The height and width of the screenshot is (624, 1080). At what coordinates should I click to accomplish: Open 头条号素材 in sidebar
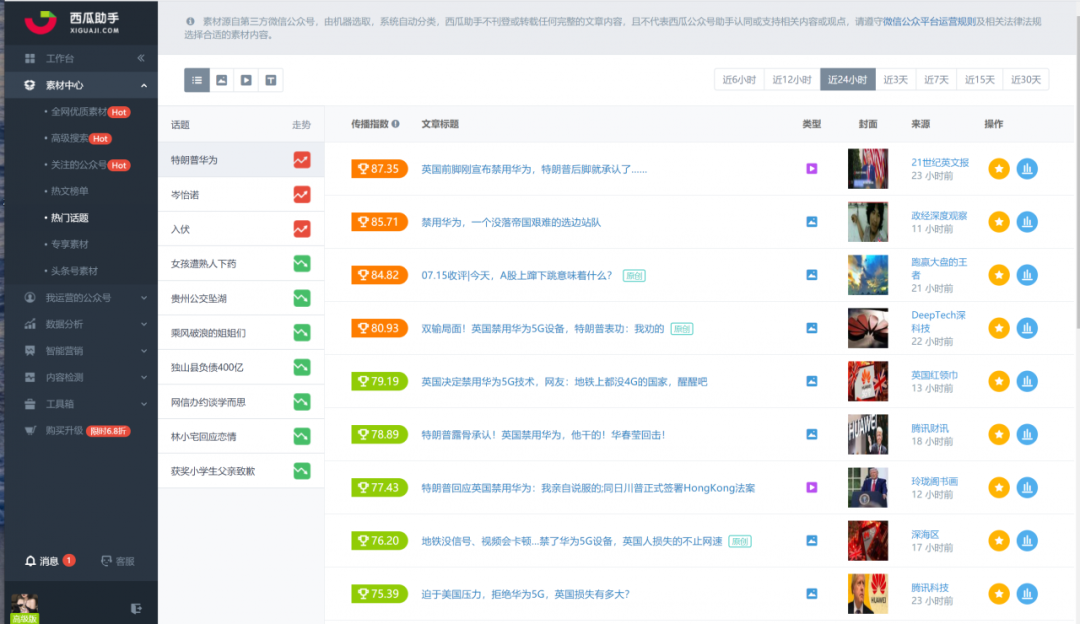tap(74, 271)
